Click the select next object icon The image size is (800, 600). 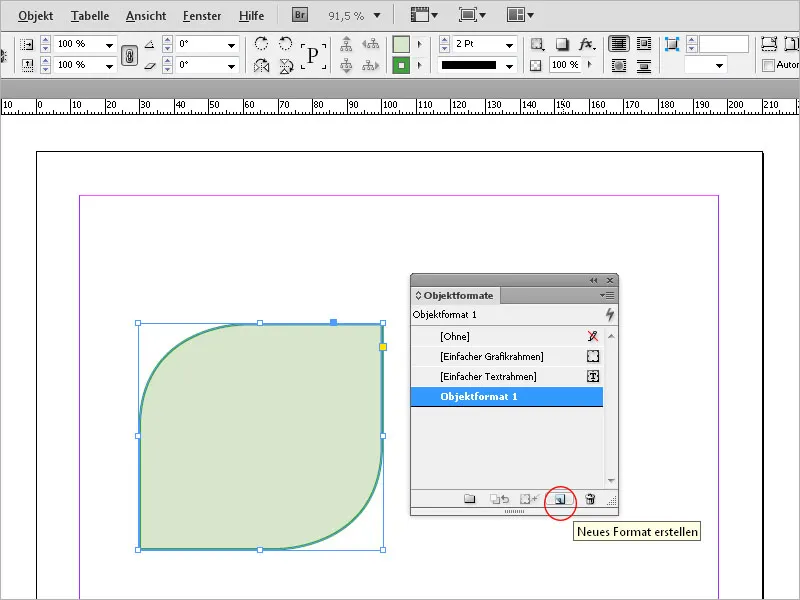pyautogui.click(x=370, y=65)
